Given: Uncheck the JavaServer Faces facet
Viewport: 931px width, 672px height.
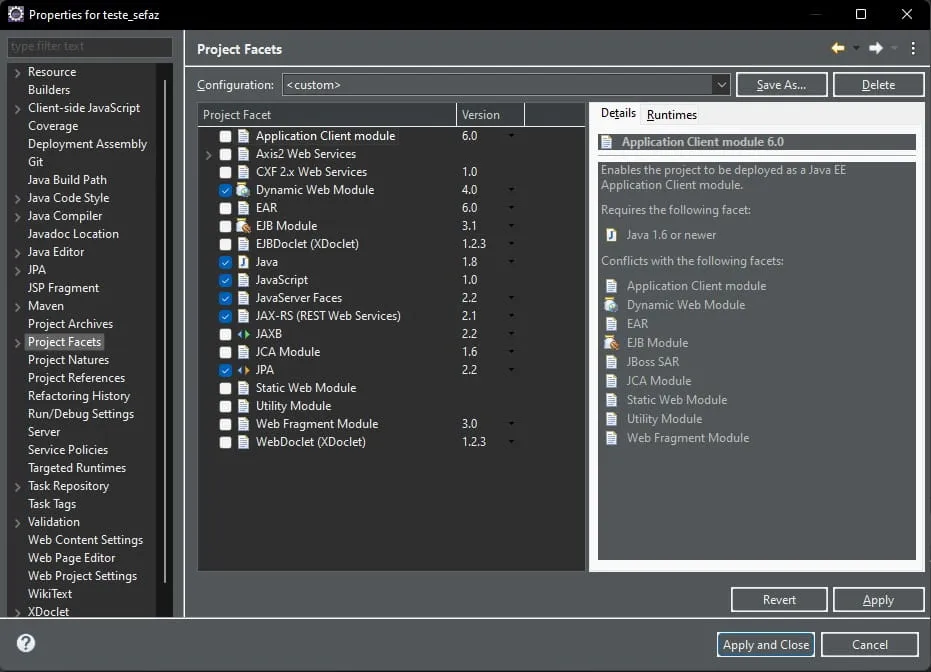Looking at the screenshot, I should click(x=225, y=298).
